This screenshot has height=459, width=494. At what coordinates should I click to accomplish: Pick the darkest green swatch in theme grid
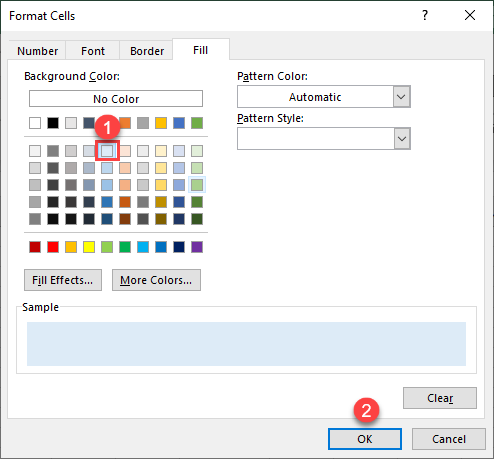coord(197,219)
